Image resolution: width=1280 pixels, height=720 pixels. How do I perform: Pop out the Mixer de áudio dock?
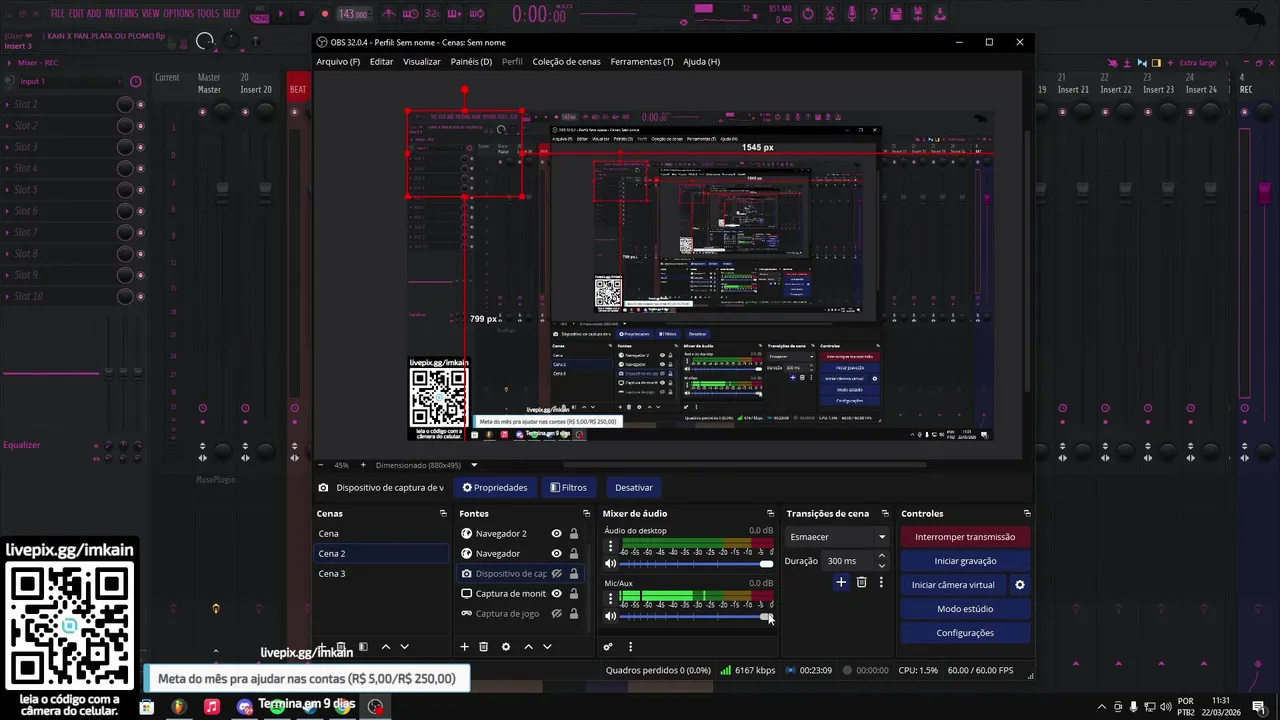[770, 514]
